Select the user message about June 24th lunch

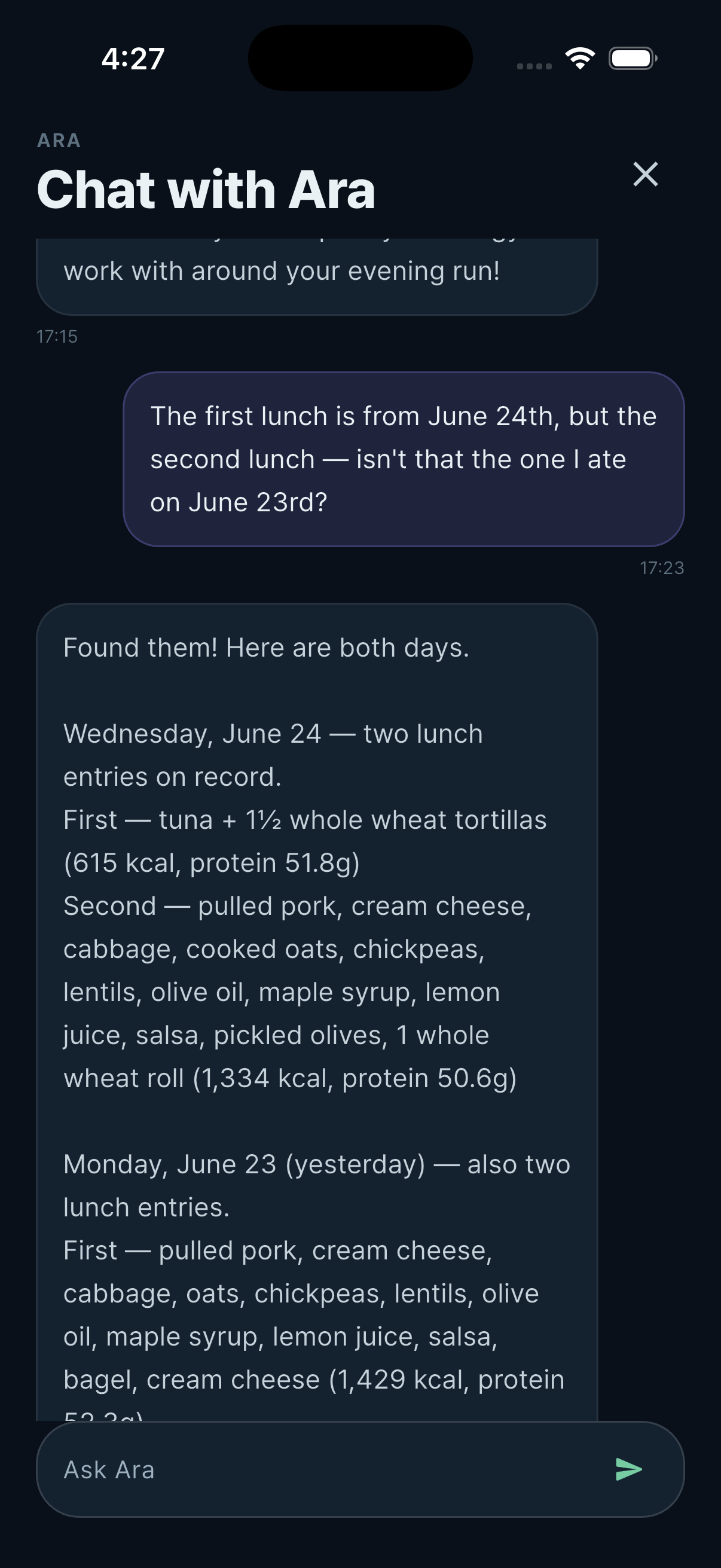pos(404,459)
